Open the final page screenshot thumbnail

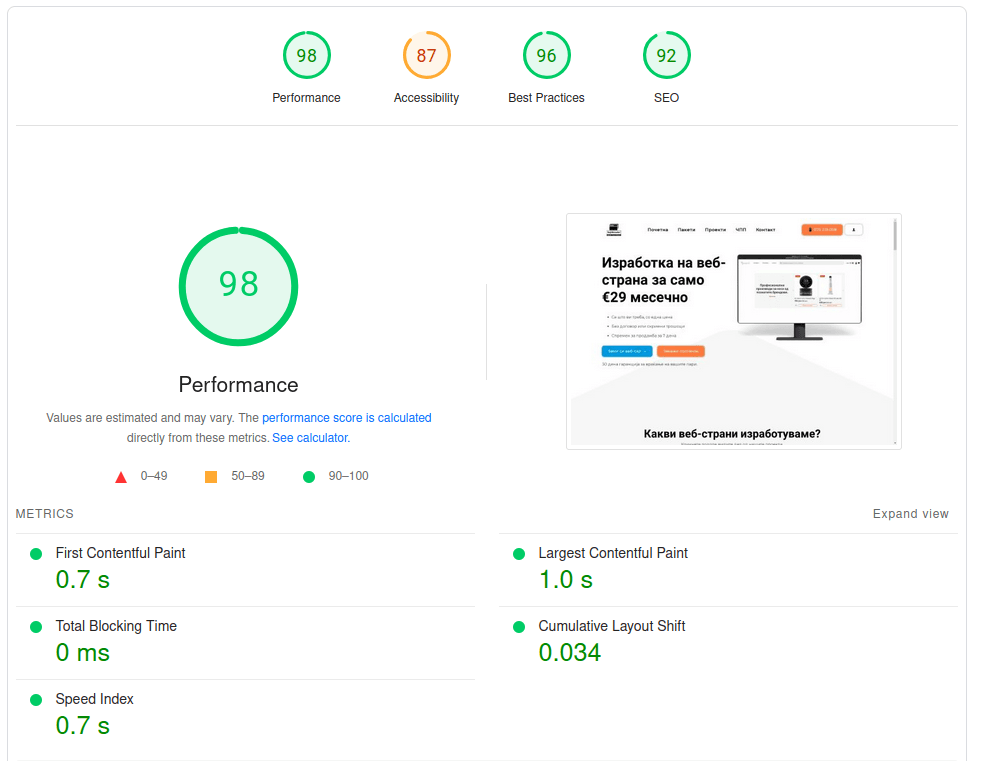click(x=733, y=331)
